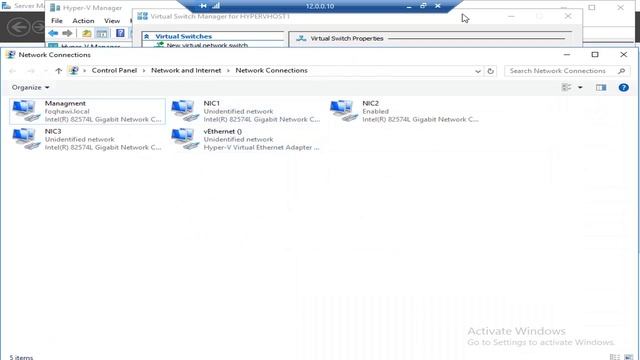Select the NIC3 network adapter icon
The image size is (640, 360).
coord(26,139)
